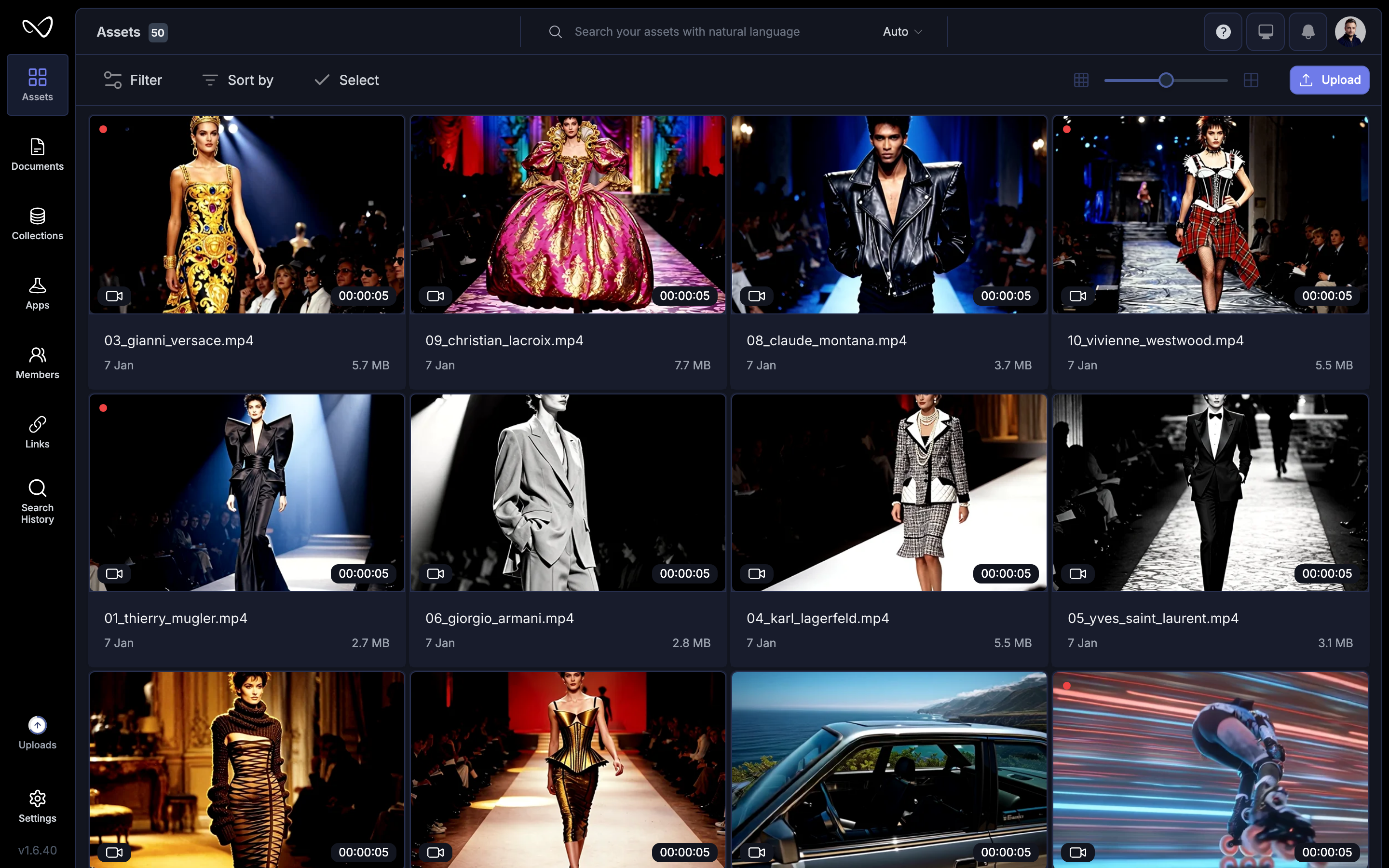Screen dimensions: 1389x868
Task: Open the notifications bell
Action: [1308, 31]
